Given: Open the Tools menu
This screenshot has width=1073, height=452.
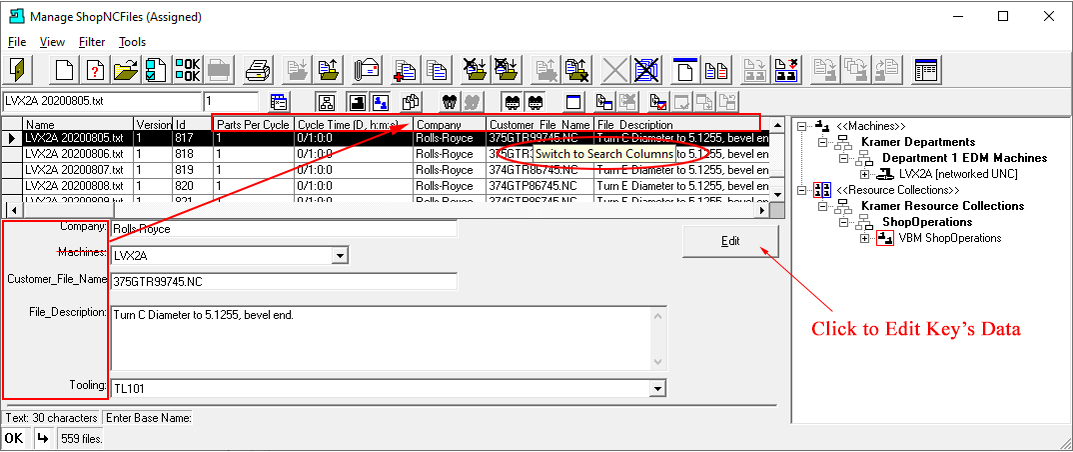Looking at the screenshot, I should click(x=132, y=42).
